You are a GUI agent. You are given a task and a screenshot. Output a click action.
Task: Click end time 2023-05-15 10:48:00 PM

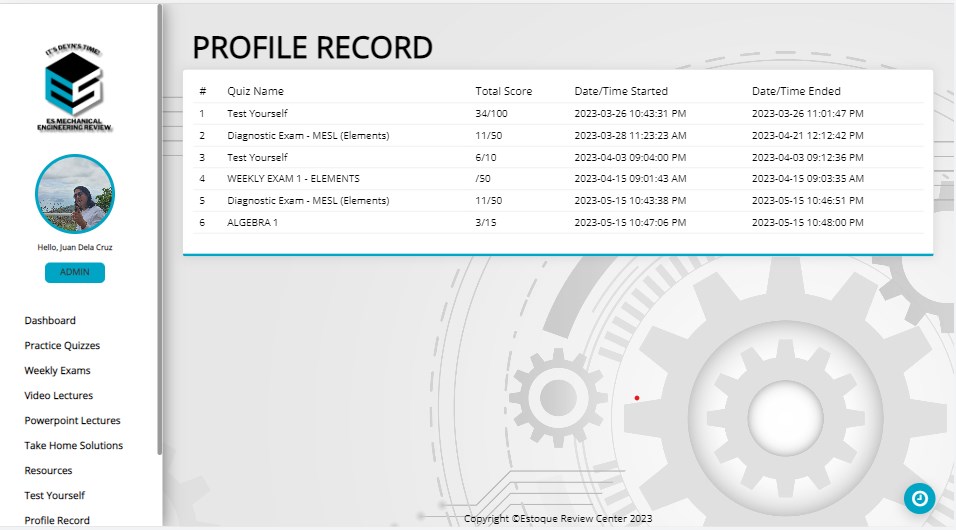point(808,223)
